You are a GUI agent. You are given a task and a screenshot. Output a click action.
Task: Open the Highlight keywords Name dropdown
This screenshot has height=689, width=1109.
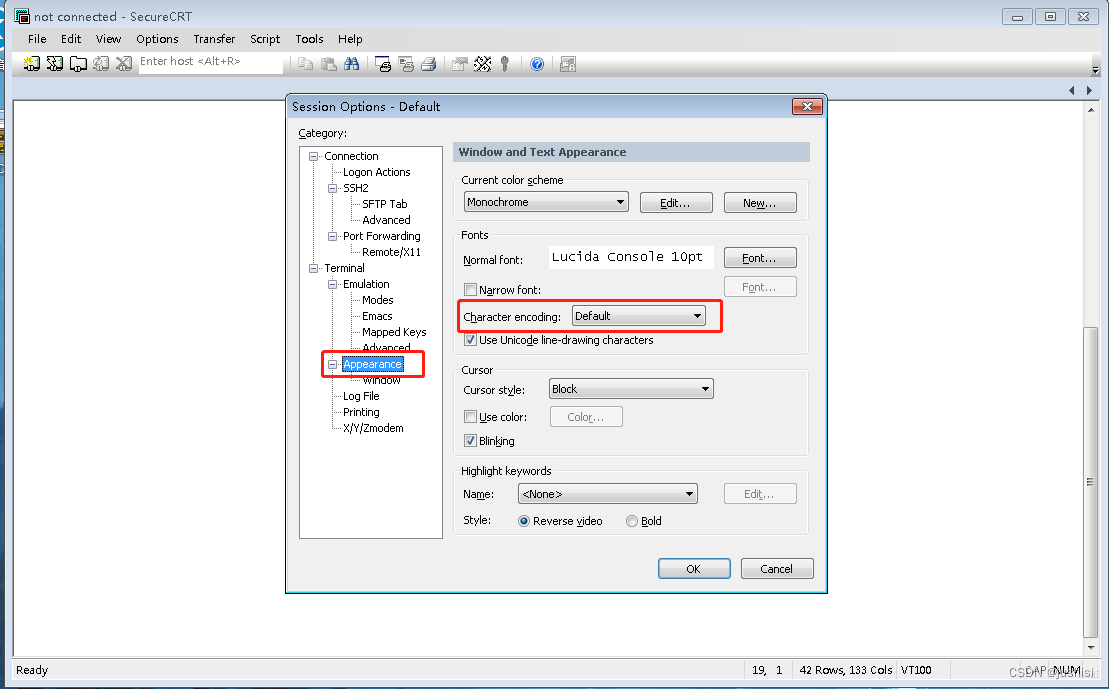[608, 494]
